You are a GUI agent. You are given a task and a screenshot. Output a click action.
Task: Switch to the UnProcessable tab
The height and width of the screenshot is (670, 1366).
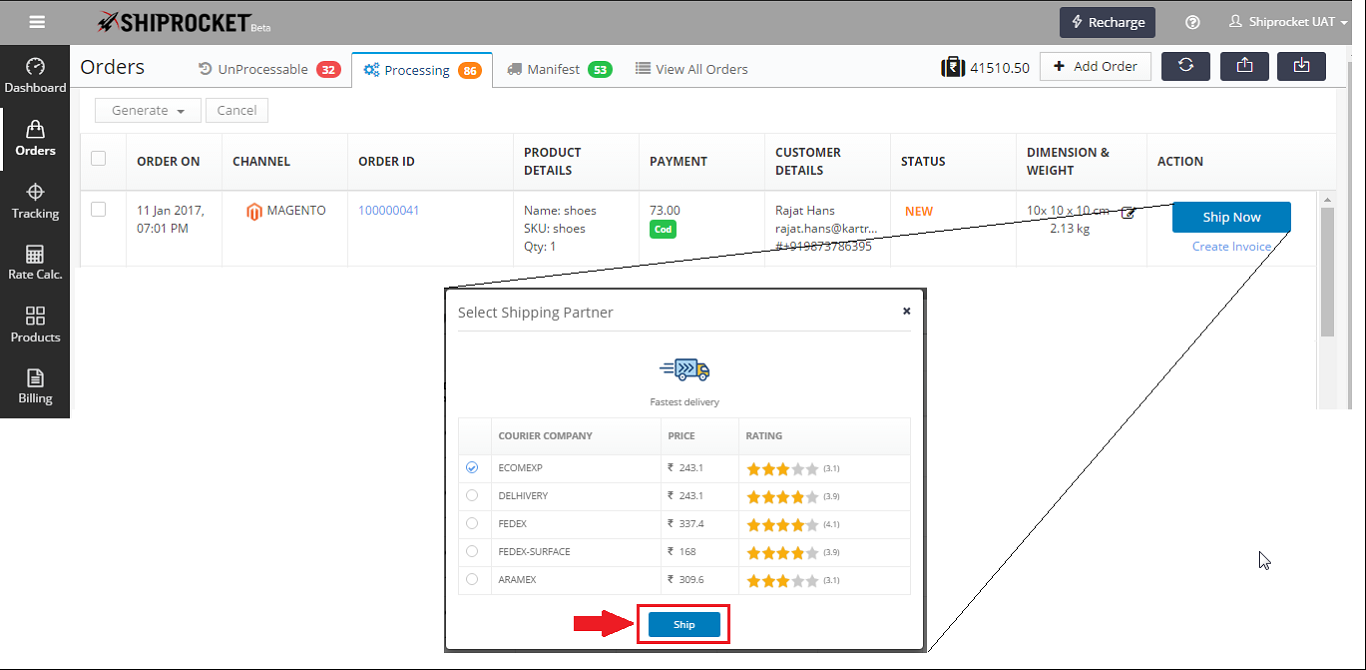click(269, 69)
